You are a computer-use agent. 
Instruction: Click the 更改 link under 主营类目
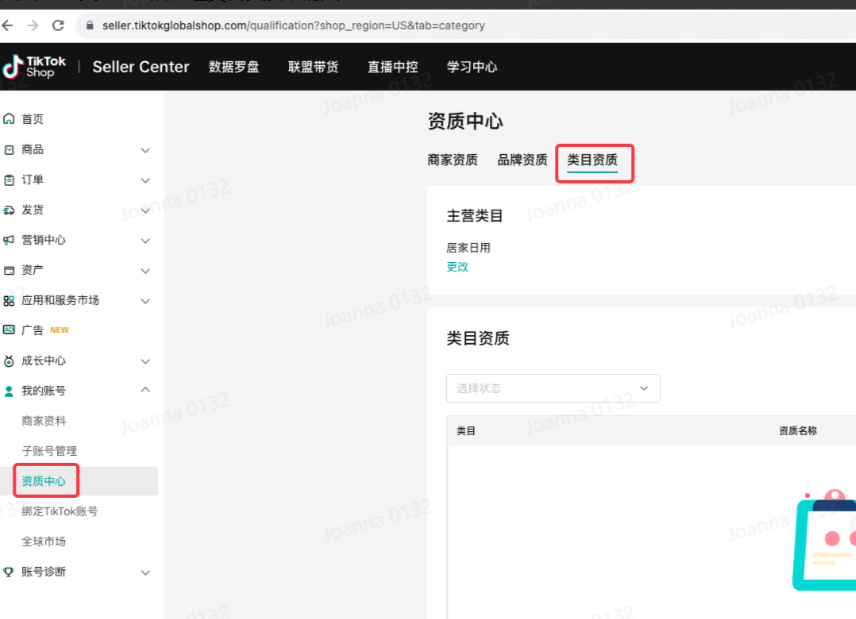point(457,267)
